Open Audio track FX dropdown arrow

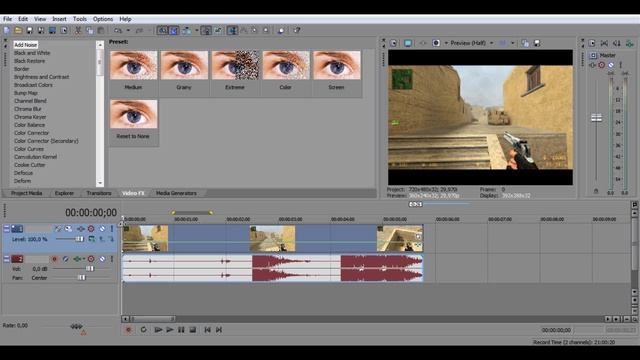(84, 259)
